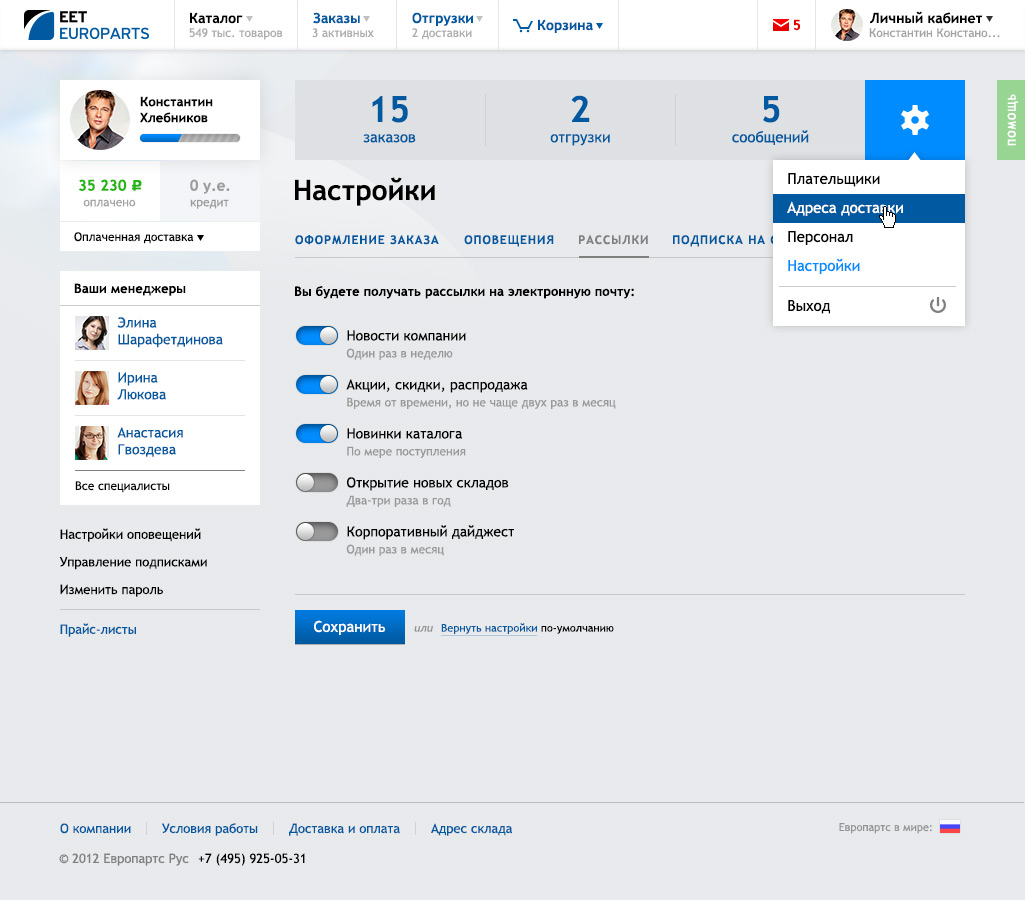This screenshot has height=900, width=1025.
Task: Select Плательщики from the settings menu
Action: [833, 179]
